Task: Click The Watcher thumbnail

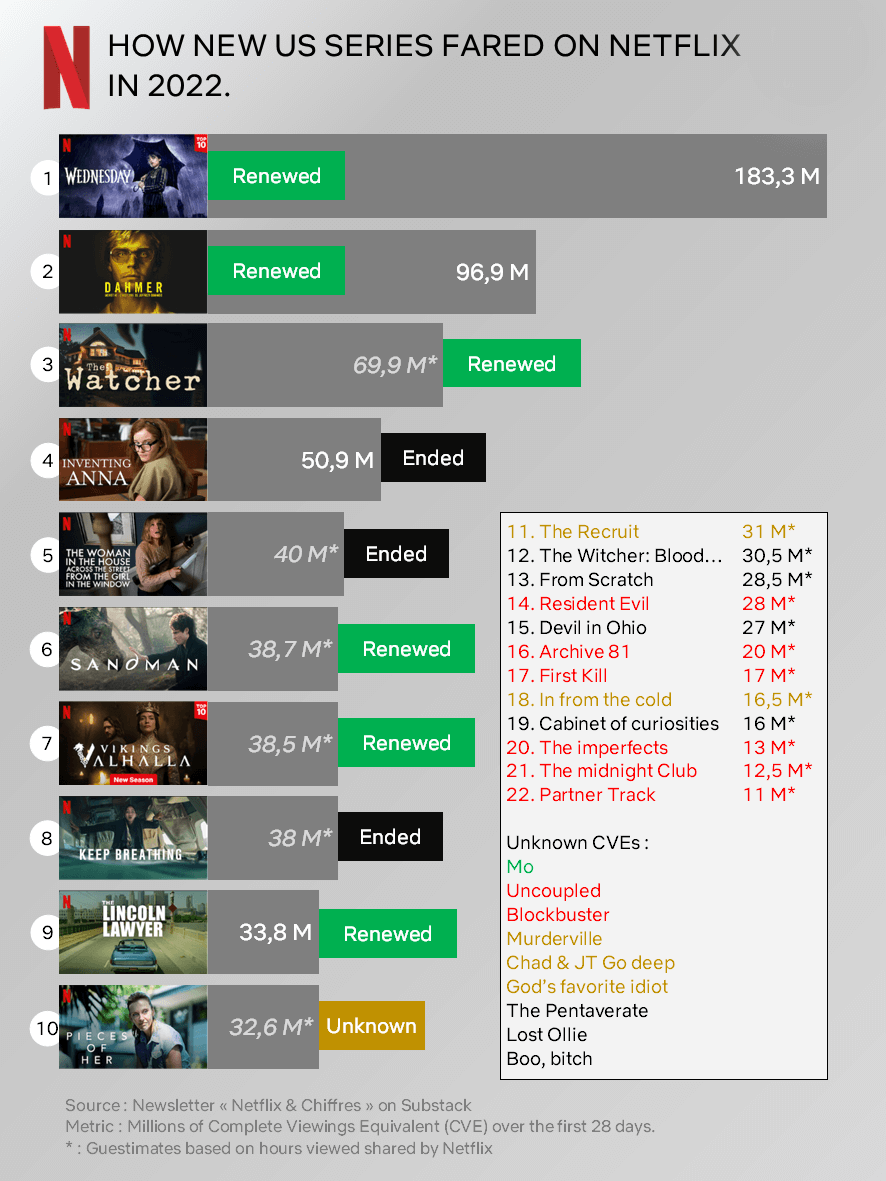Action: click(133, 365)
